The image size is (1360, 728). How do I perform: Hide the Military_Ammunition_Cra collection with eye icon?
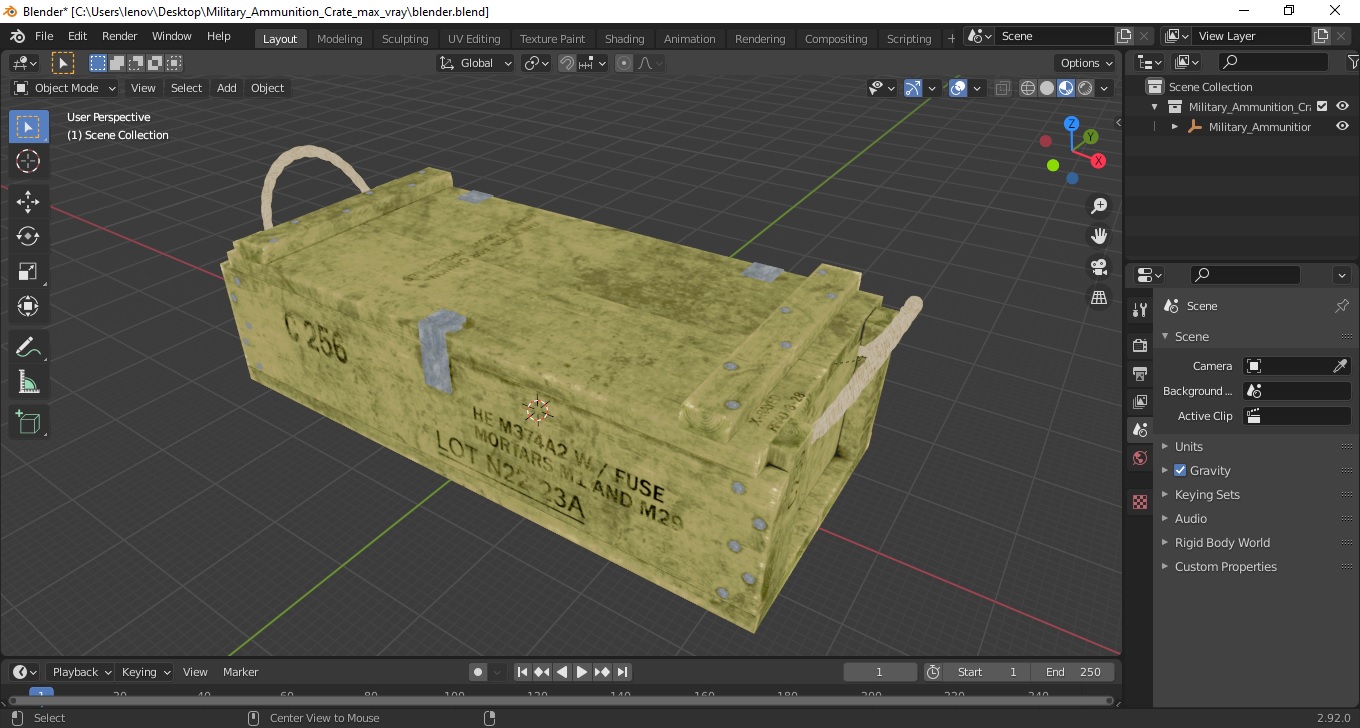[1343, 106]
